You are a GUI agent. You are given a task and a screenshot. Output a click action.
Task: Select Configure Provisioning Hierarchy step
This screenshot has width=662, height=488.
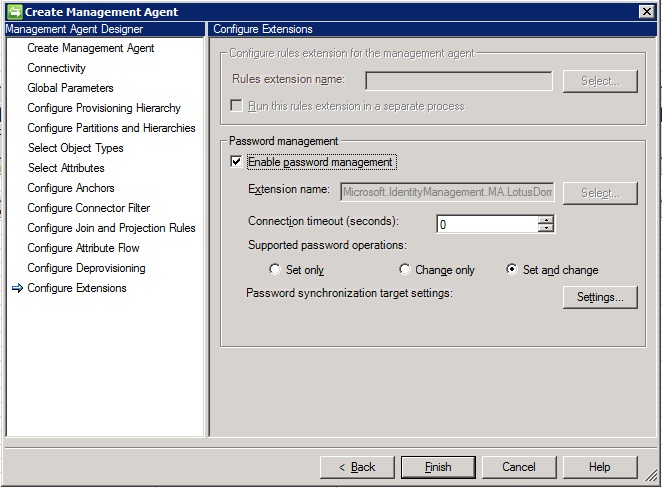point(104,108)
